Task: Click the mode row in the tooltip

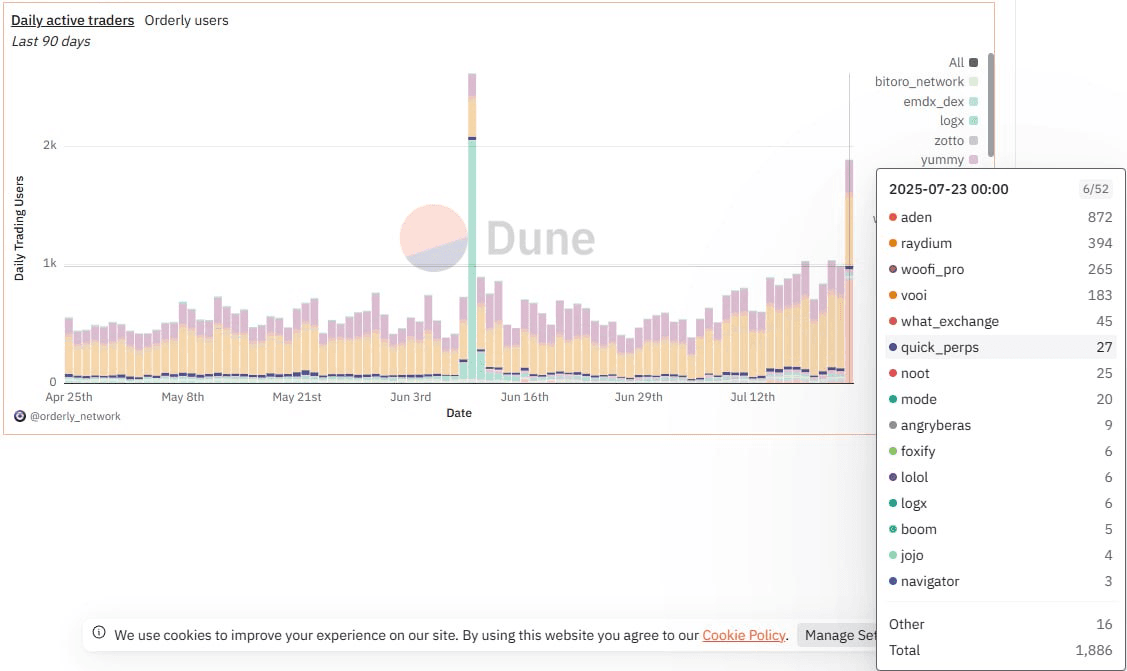Action: click(1000, 399)
